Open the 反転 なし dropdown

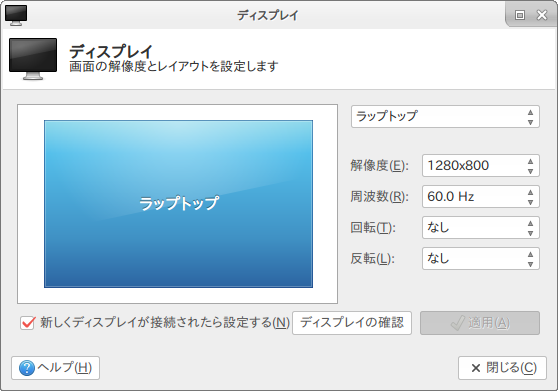481,258
